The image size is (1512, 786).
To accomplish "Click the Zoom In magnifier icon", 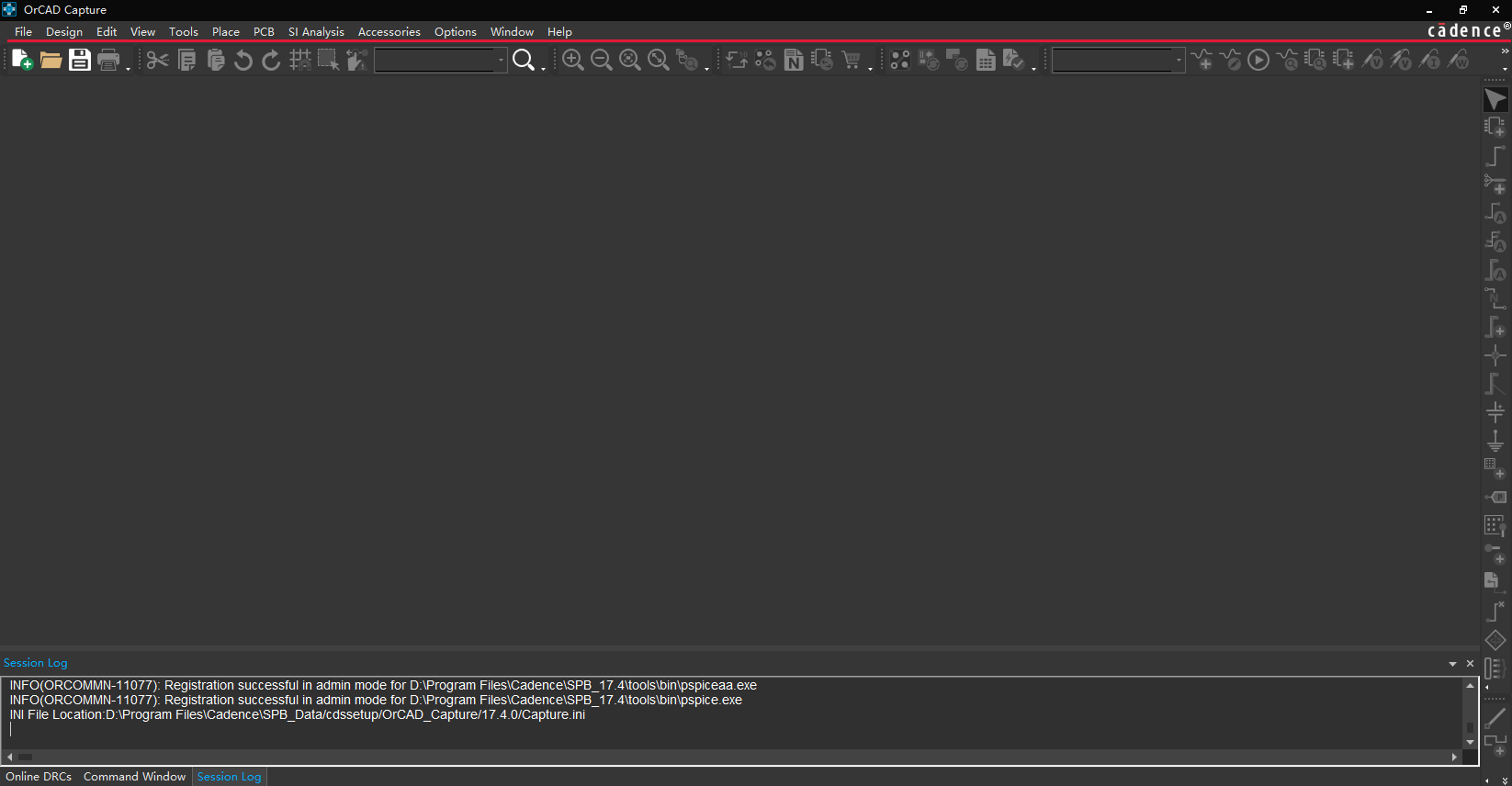I will tap(572, 61).
